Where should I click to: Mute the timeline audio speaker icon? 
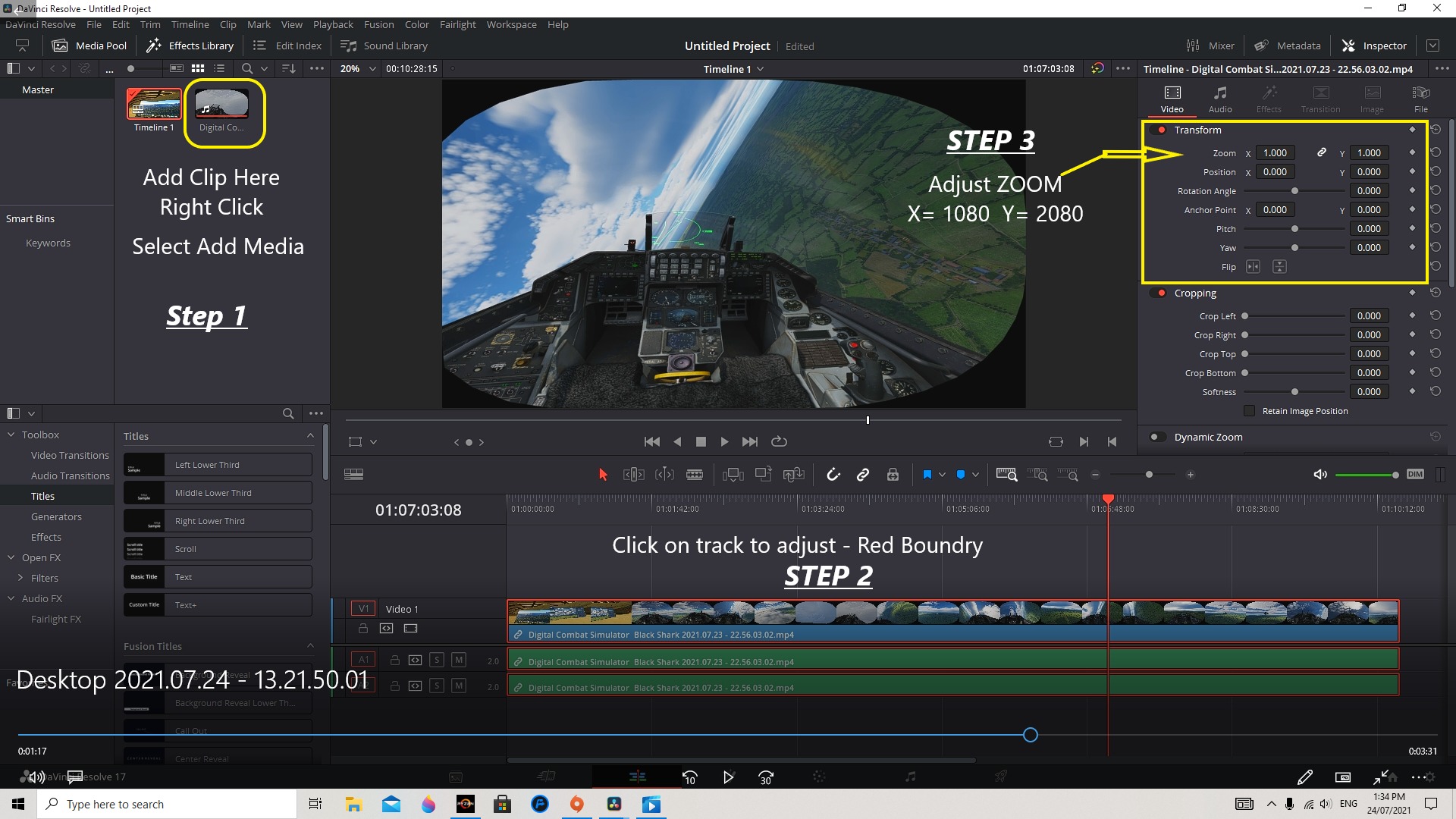(1319, 475)
